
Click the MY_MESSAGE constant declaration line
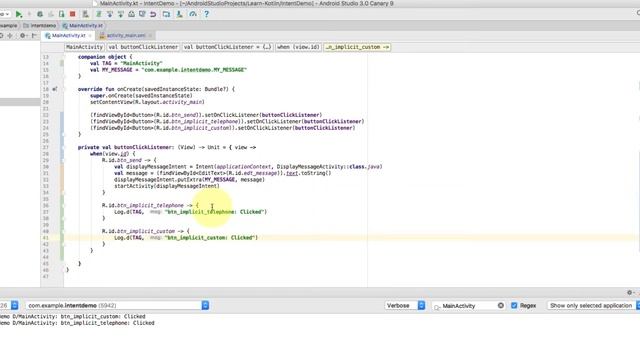168,70
